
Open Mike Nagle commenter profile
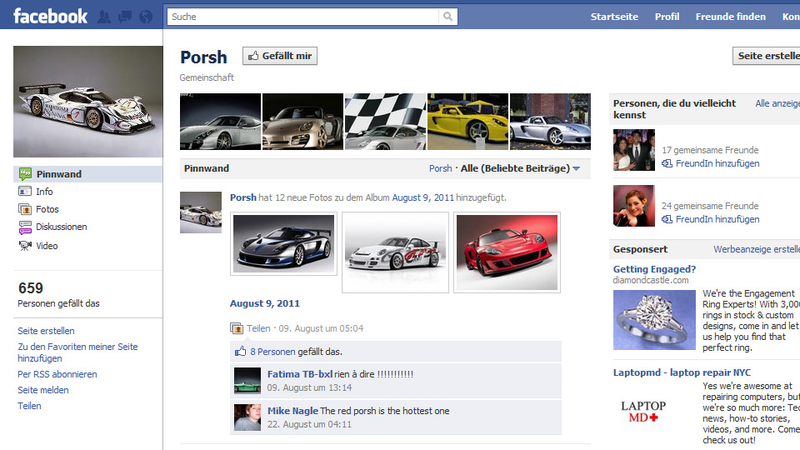(x=293, y=411)
